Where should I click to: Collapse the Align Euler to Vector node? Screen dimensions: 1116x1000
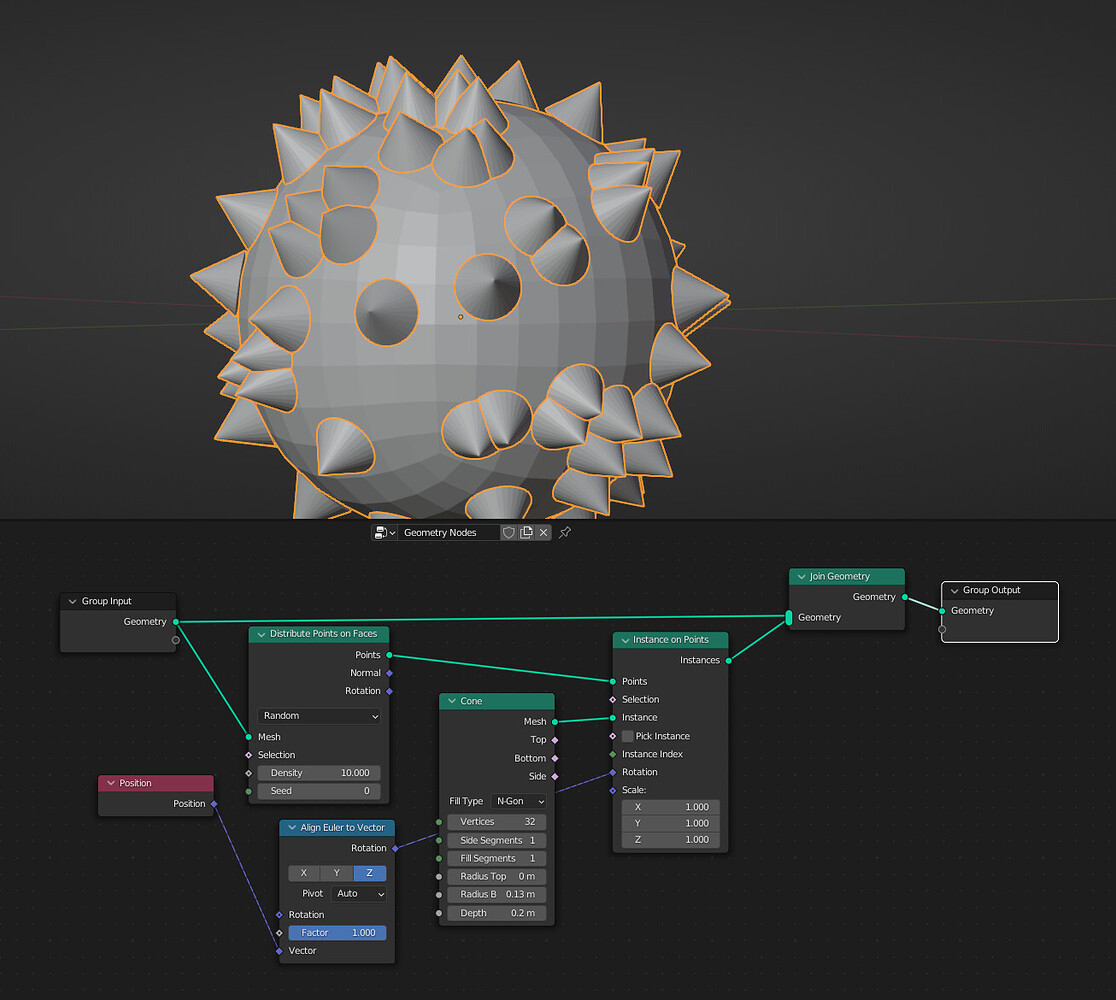tap(292, 828)
